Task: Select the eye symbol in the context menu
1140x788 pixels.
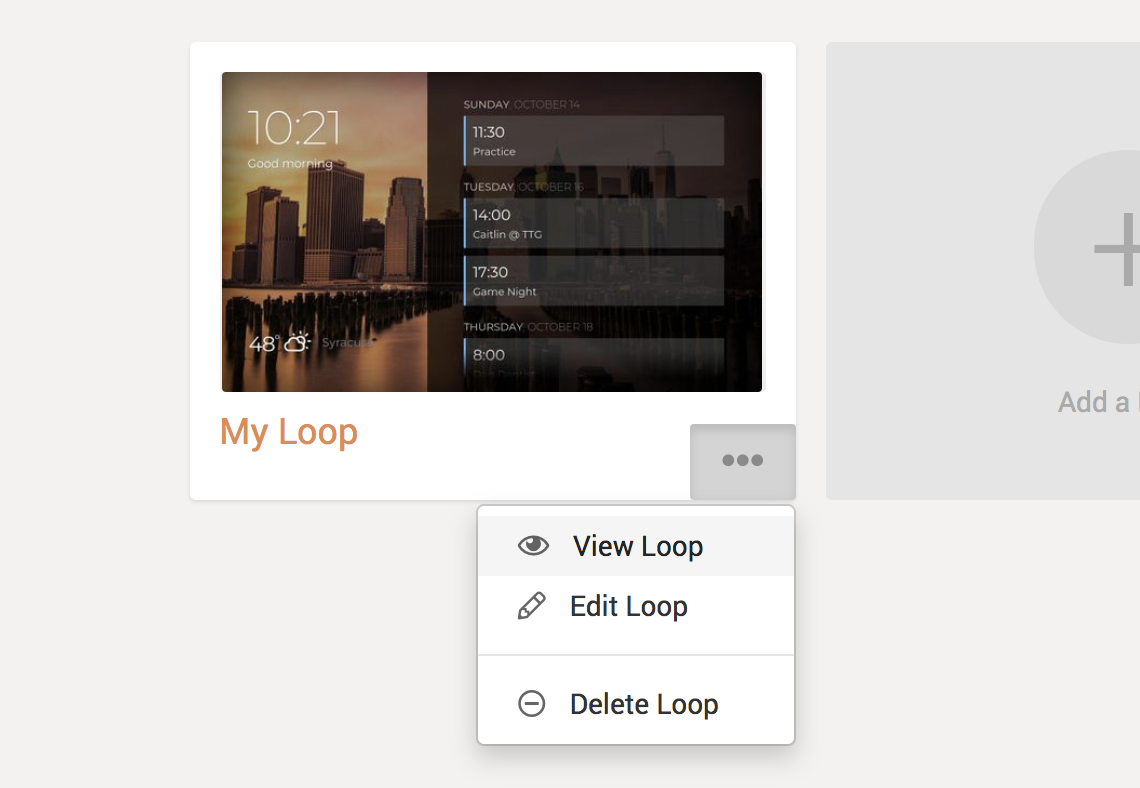Action: coord(534,545)
